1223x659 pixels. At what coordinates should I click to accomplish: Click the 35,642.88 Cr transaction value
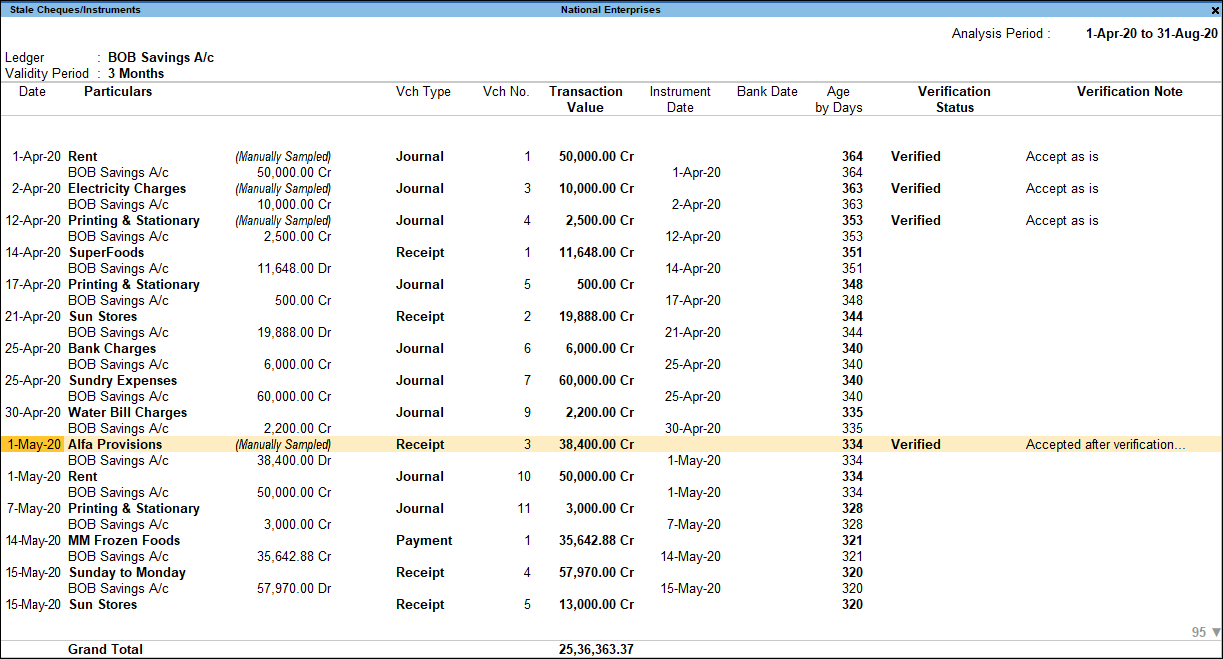[x=596, y=541]
